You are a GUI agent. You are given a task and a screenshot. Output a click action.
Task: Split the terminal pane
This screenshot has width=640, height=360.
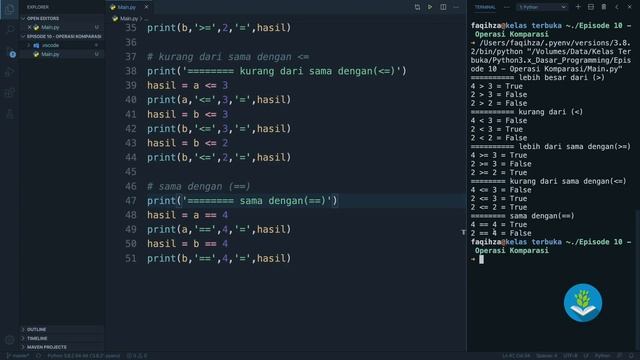591,7
